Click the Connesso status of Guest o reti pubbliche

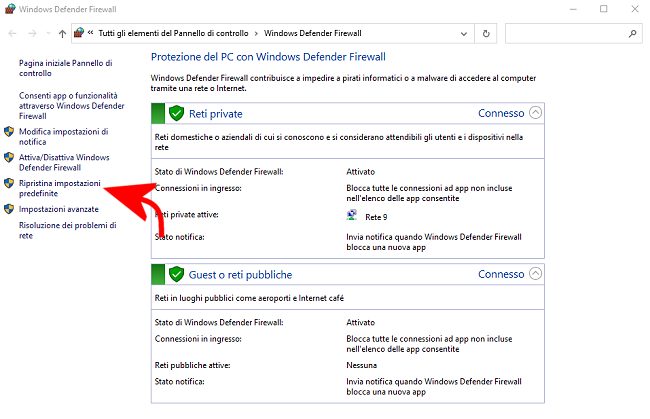pyautogui.click(x=501, y=274)
